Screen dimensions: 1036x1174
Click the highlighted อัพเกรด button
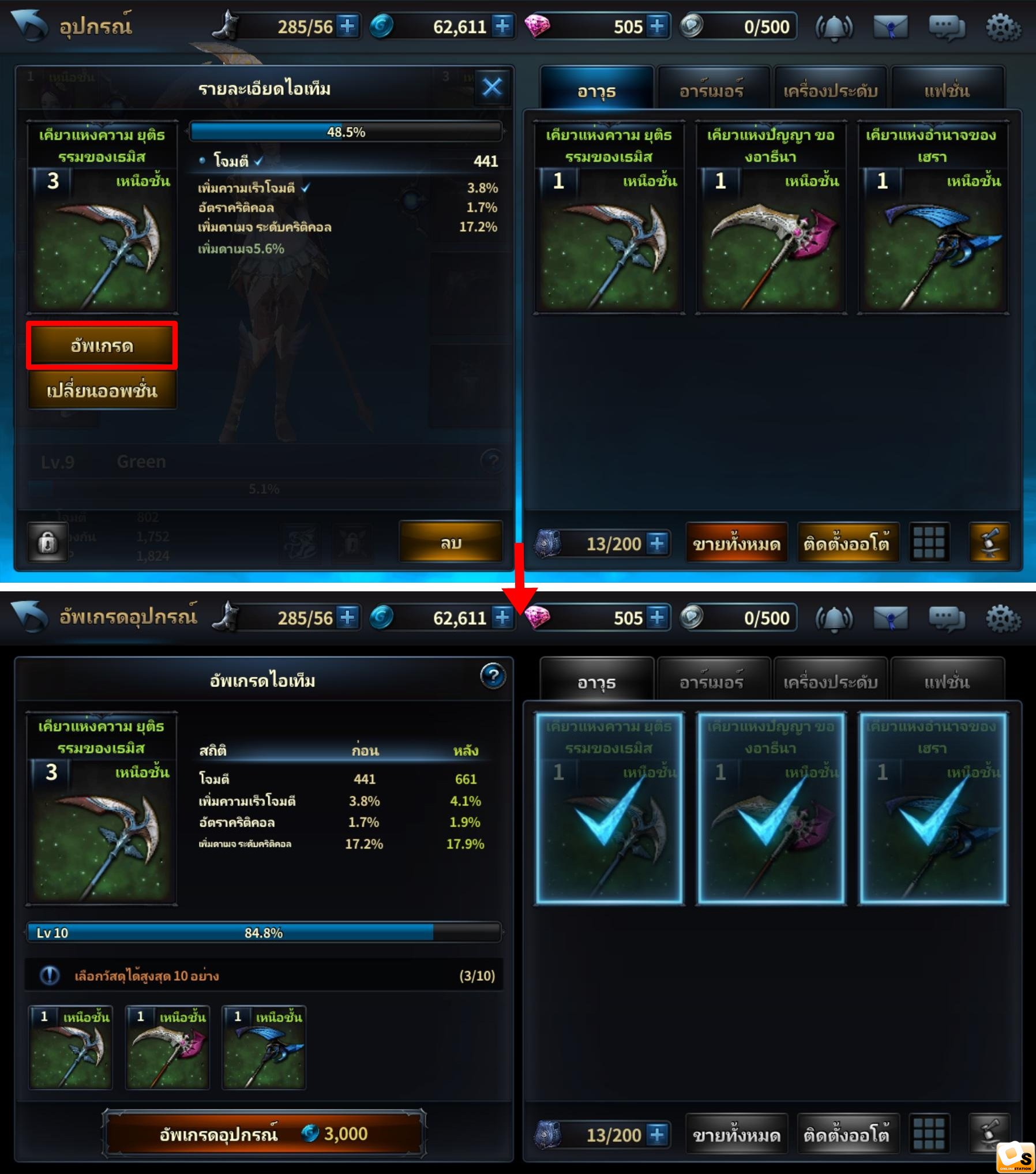click(102, 345)
